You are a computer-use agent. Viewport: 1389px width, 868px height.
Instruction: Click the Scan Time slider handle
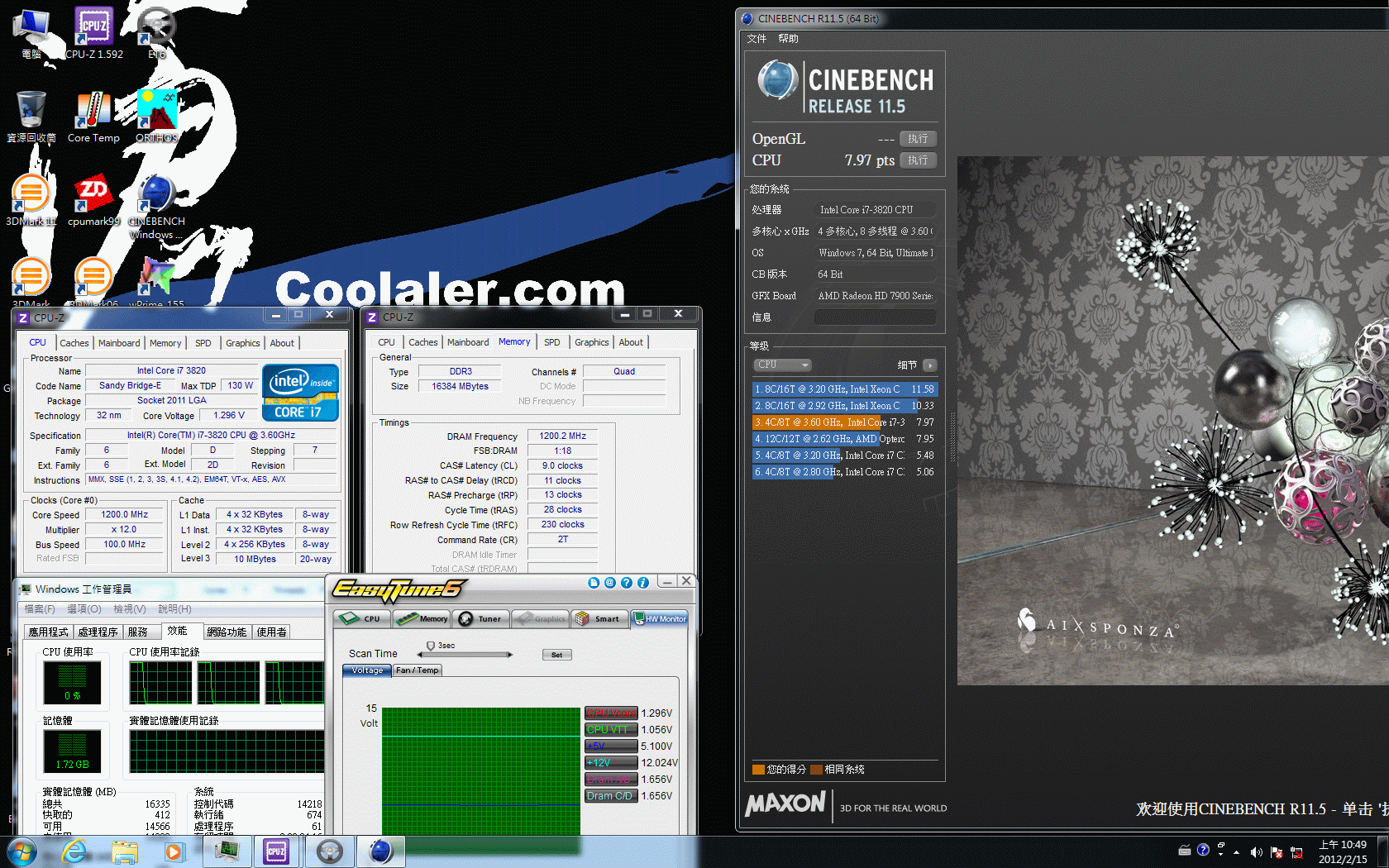[x=431, y=646]
